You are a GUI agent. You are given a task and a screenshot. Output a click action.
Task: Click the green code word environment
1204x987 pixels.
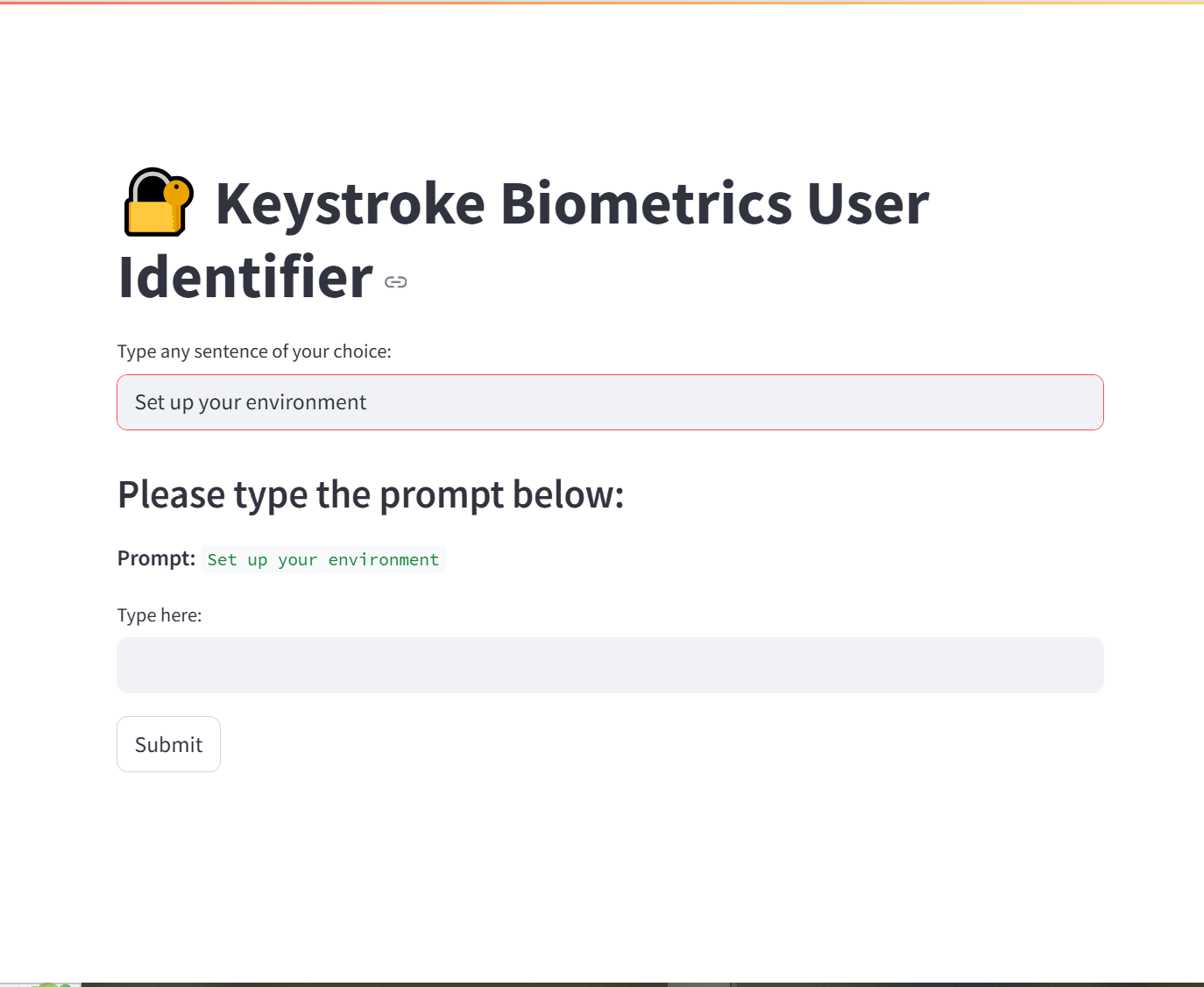[383, 560]
